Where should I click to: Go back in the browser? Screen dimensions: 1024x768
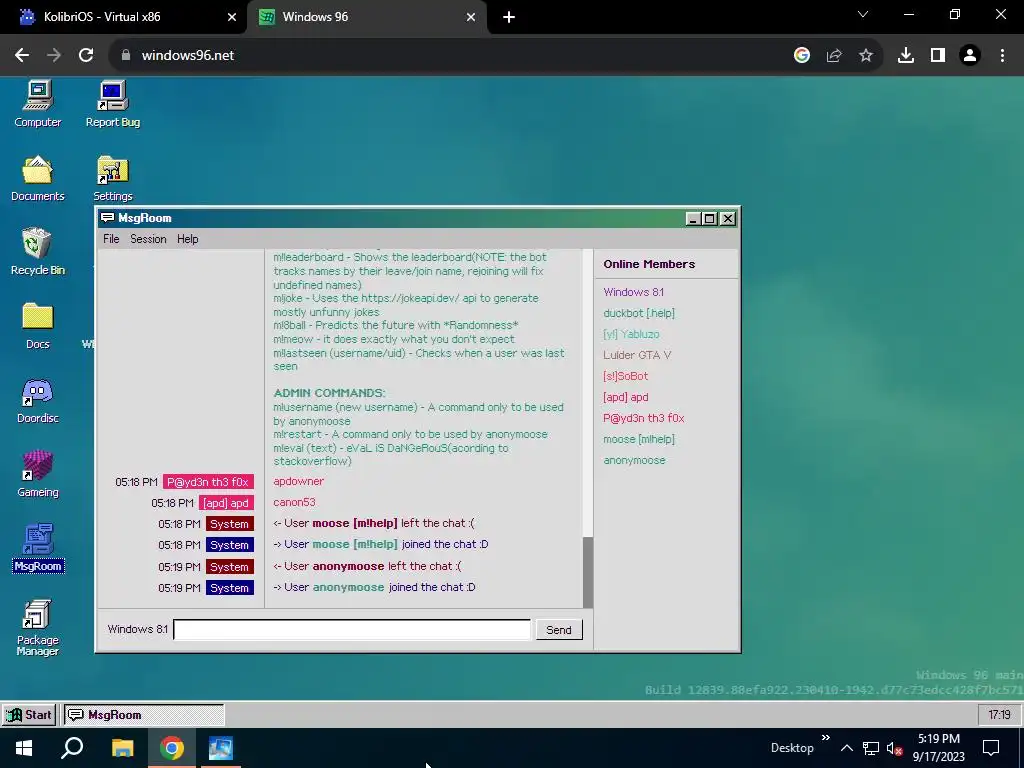point(22,56)
